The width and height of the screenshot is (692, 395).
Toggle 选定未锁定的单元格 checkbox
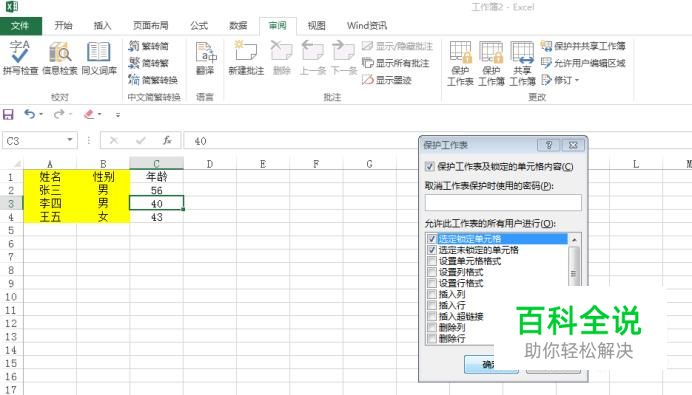(x=432, y=250)
